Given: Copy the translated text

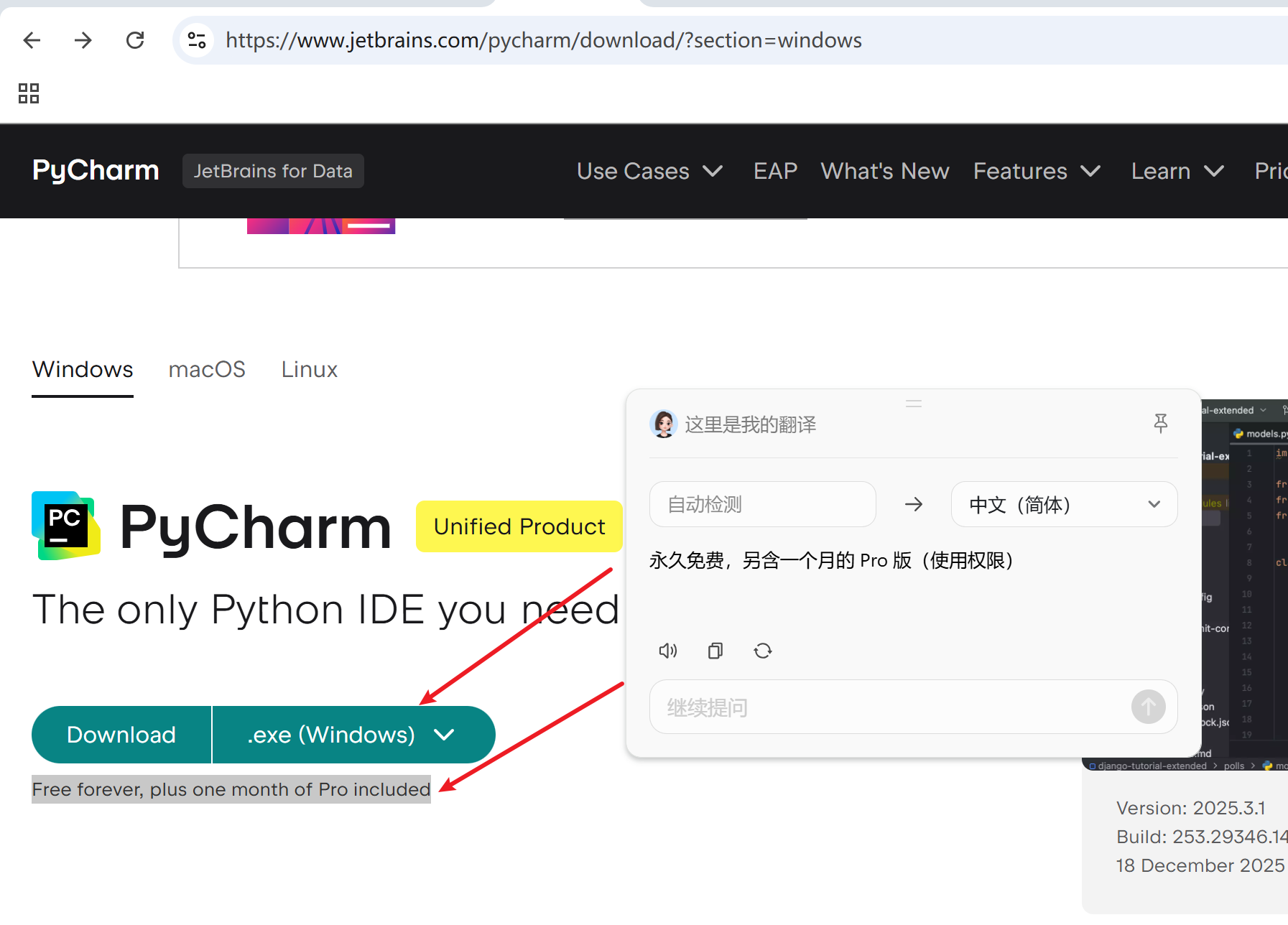Looking at the screenshot, I should (x=715, y=650).
